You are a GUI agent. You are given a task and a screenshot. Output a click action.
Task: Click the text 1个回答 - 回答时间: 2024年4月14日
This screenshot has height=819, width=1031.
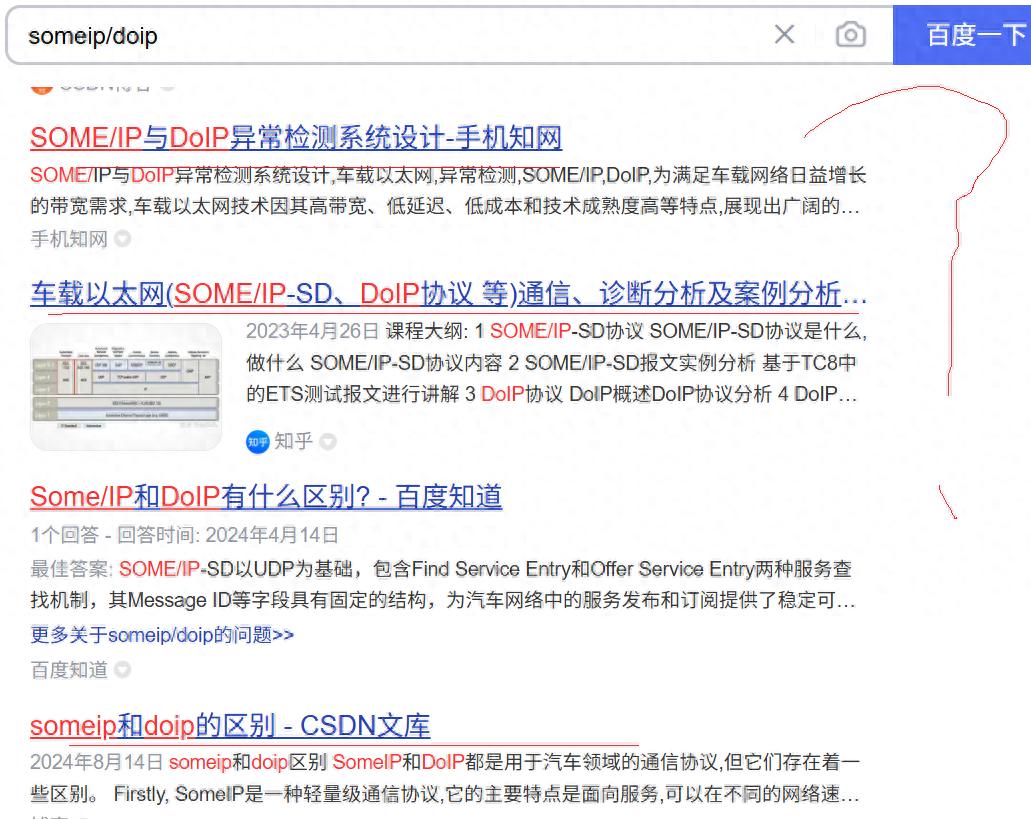click(x=184, y=535)
